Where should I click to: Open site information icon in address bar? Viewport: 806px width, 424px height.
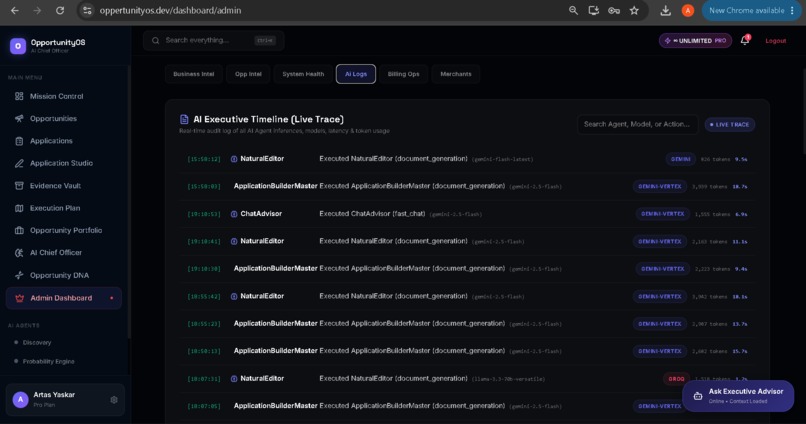(x=87, y=10)
